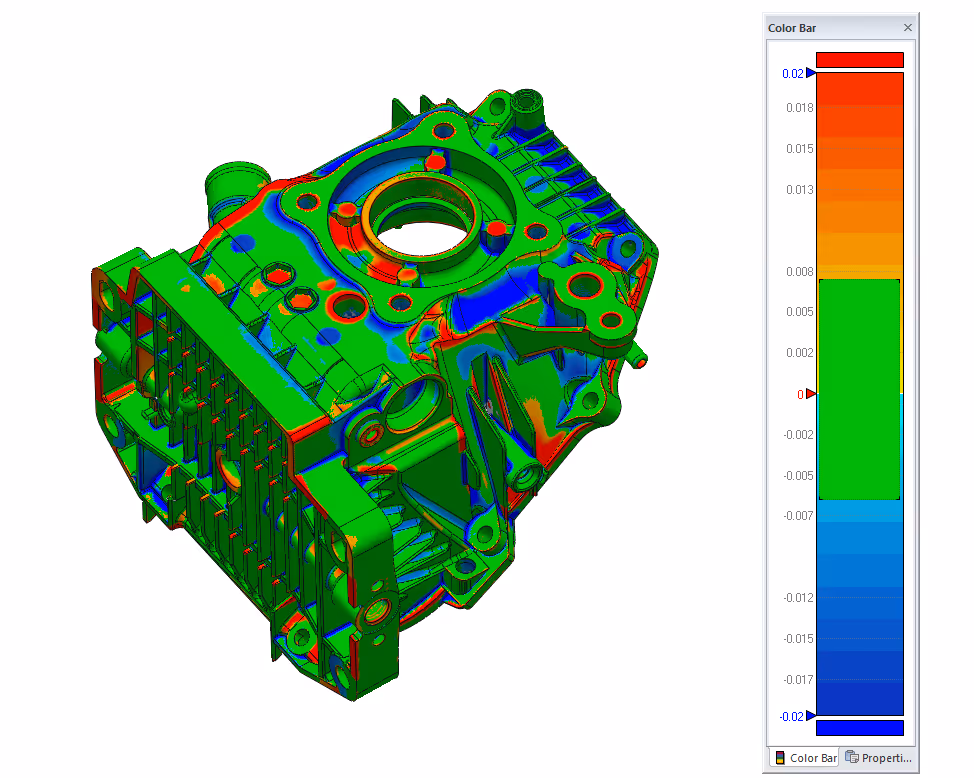Click the -0.012 scale label
The image size is (974, 778).
pos(798,597)
